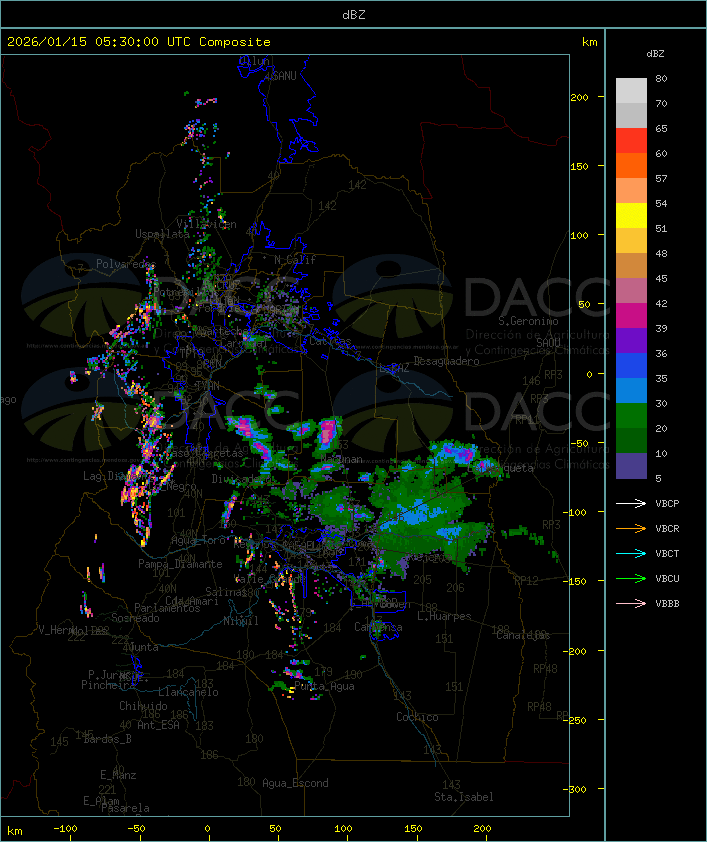This screenshot has width=707, height=842.
Task: Click the orange VBCR arrow icon
Action: click(631, 529)
